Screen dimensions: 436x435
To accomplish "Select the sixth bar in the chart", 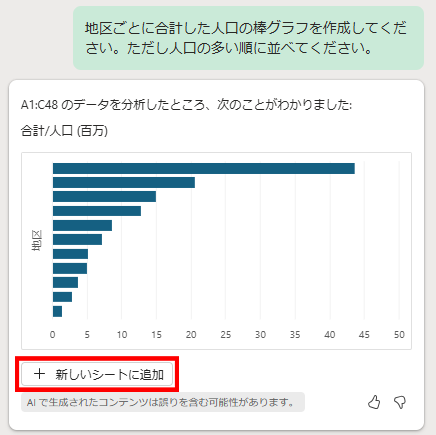I will pyautogui.click(x=77, y=240).
